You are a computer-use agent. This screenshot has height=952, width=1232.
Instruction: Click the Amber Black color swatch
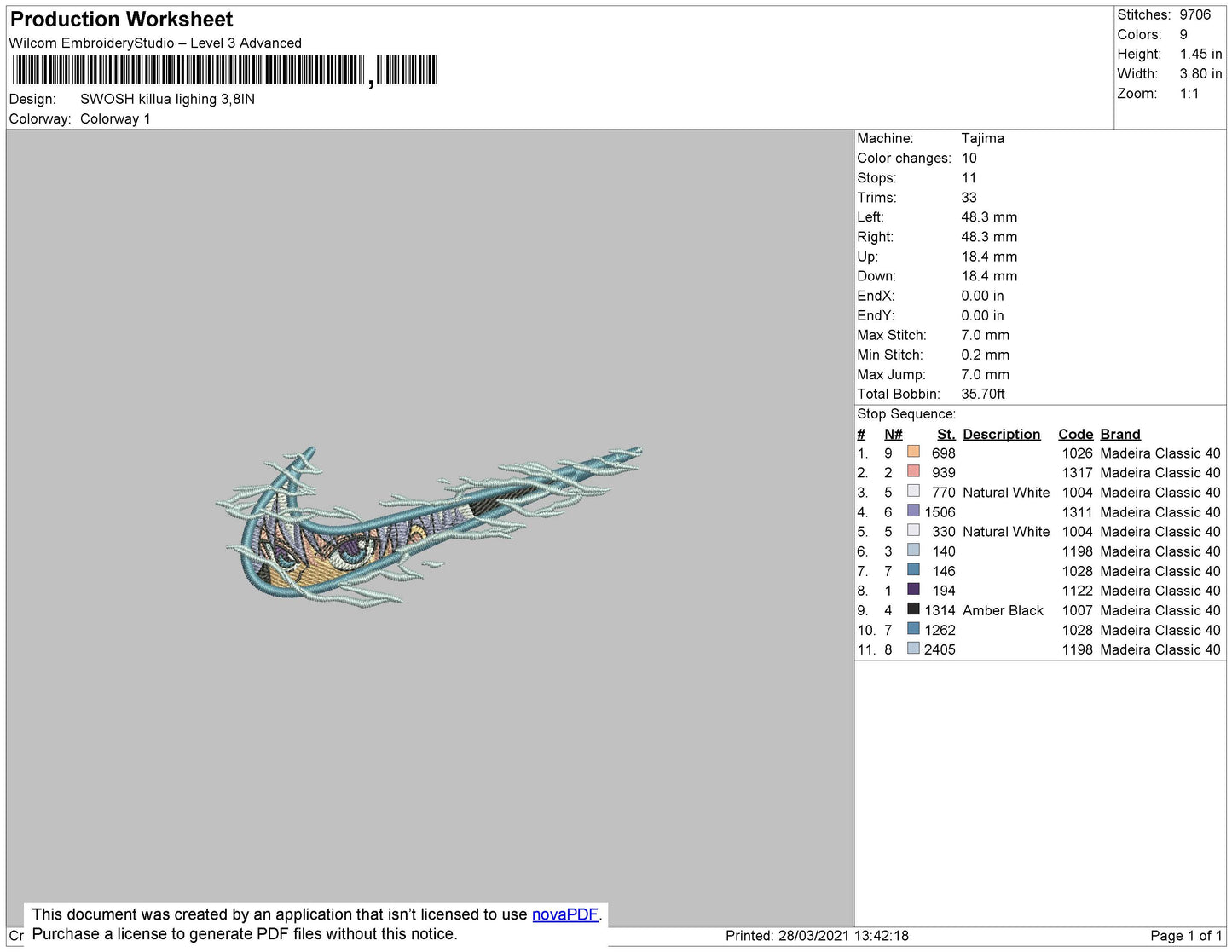[x=913, y=609]
